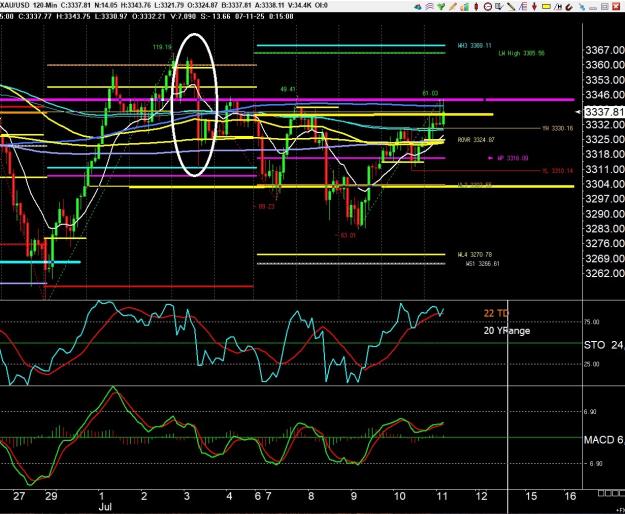This screenshot has height=514, width=625.
Task: Click date 29 on the time axis
Action: [51, 496]
